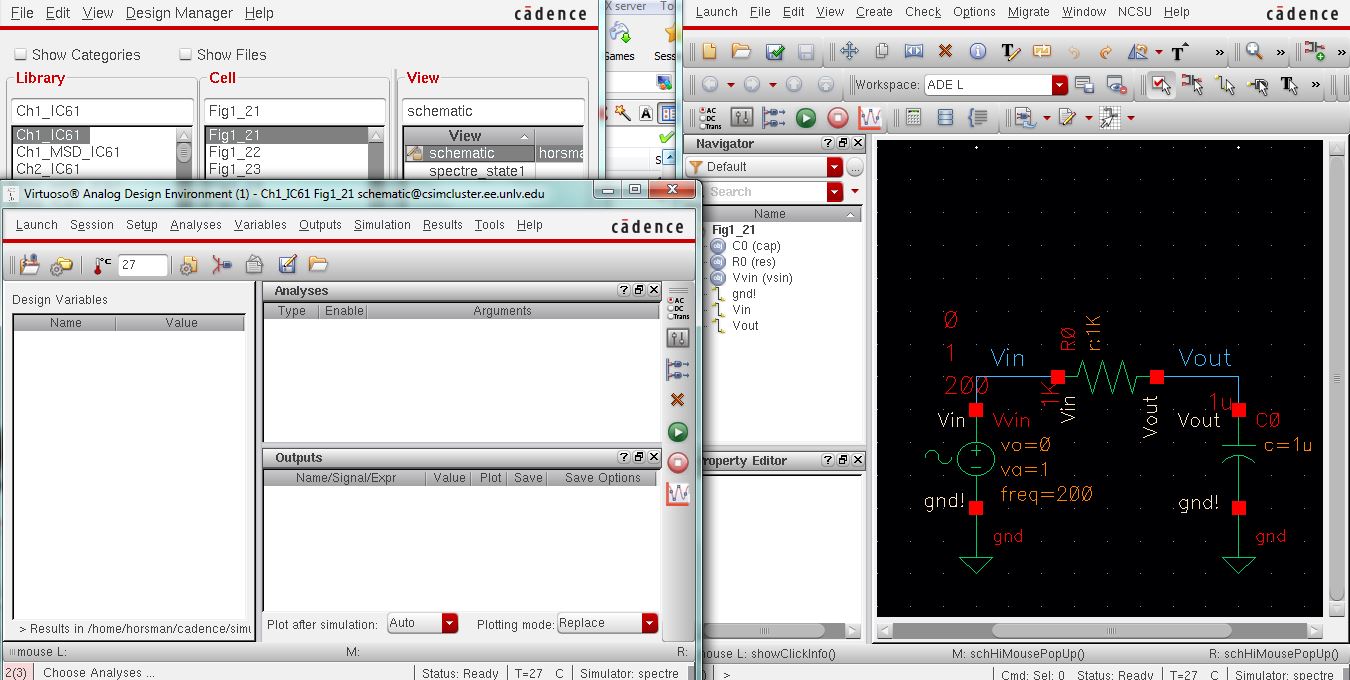The height and width of the screenshot is (680, 1350).
Task: Click the Check and Save icon in schematic toolbar
Action: (x=775, y=52)
